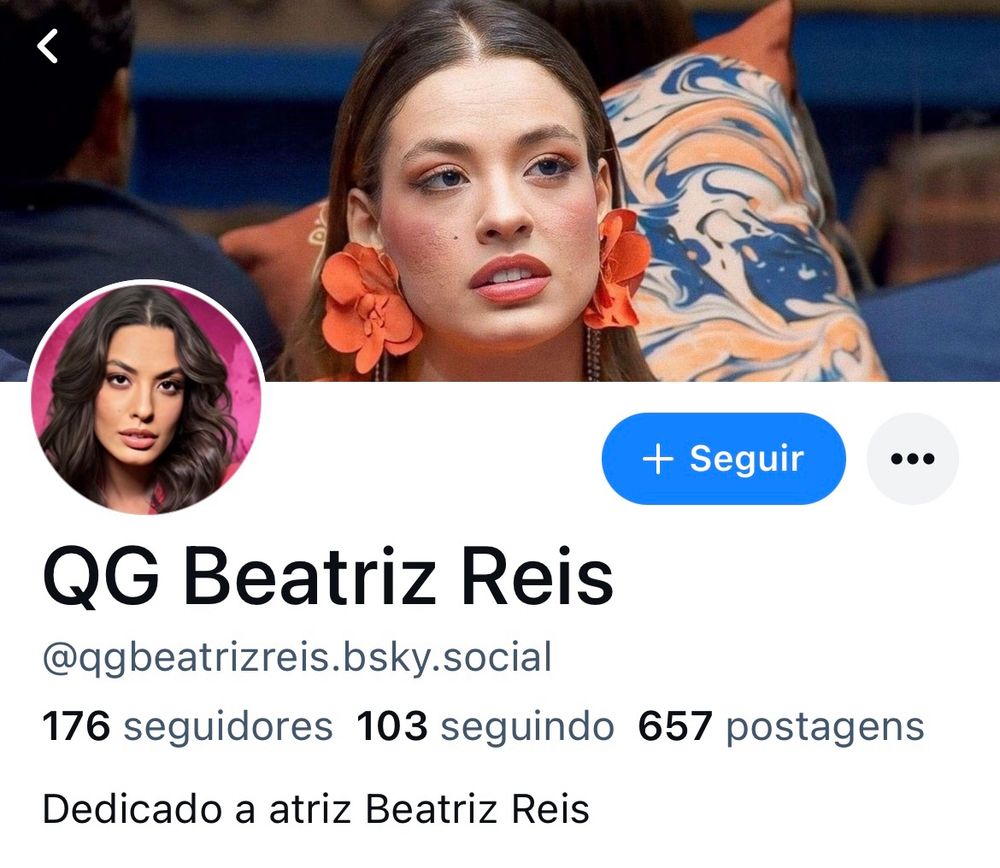Tap the 657 postagens count
This screenshot has width=1000, height=868.
point(781,726)
